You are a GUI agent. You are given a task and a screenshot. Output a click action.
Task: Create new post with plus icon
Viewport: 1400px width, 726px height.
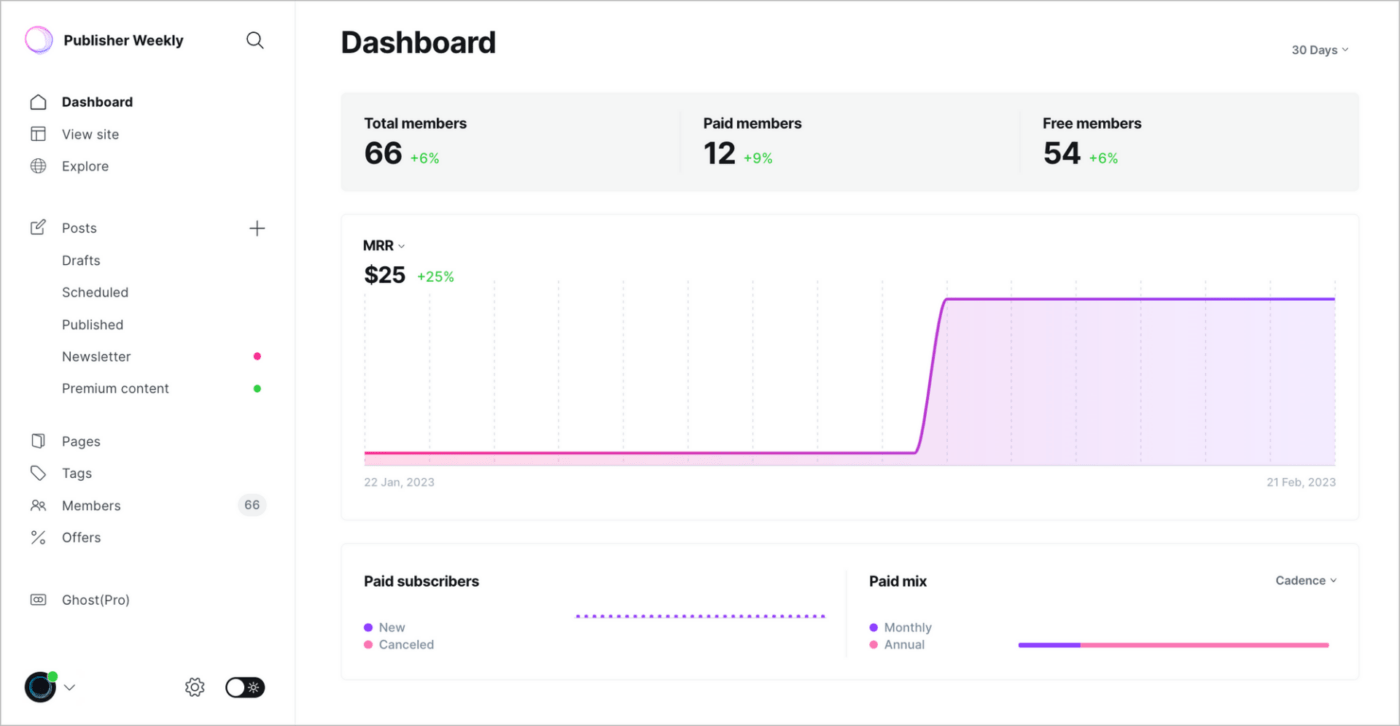coord(257,228)
